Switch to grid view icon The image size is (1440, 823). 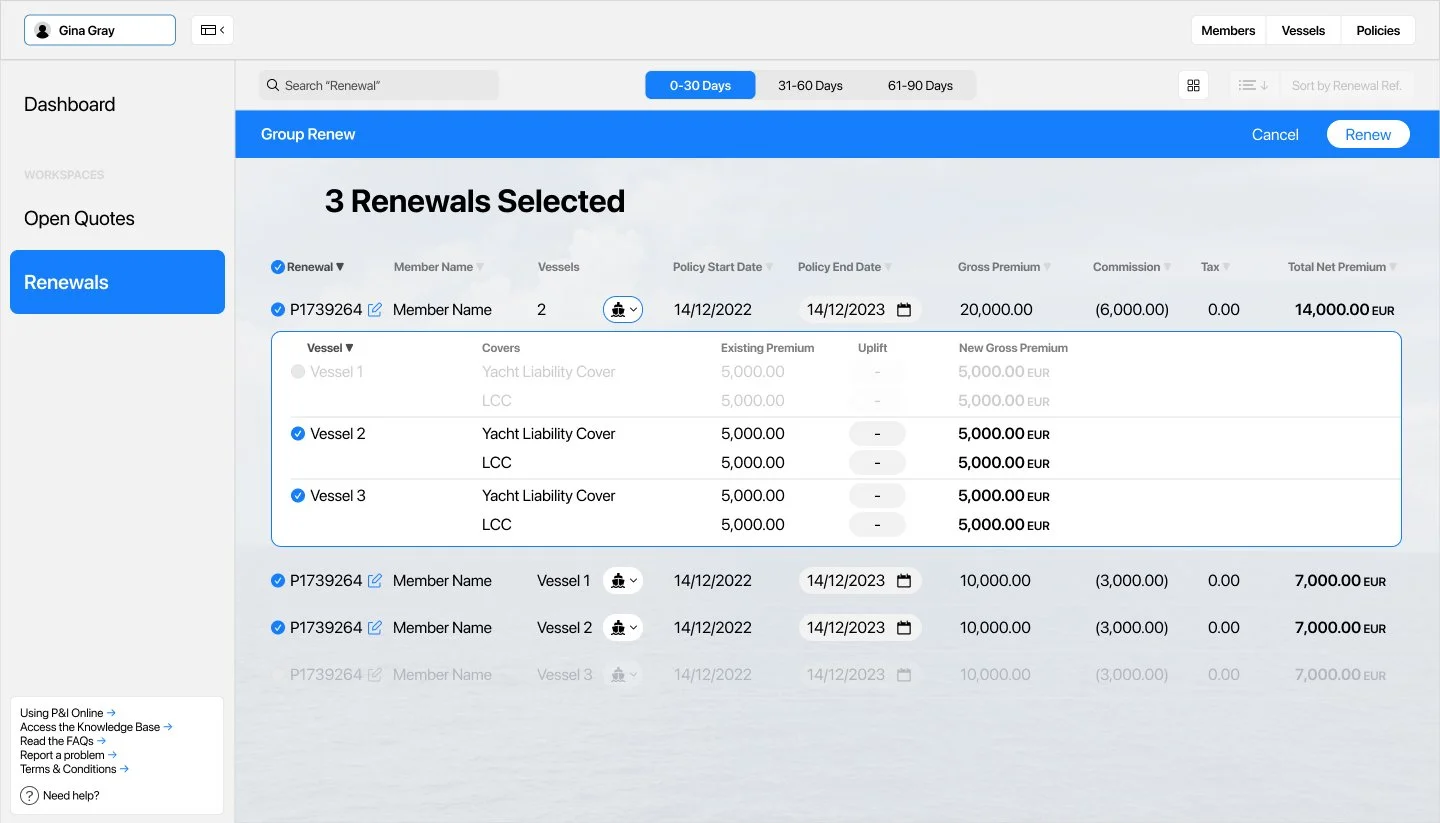coord(1193,85)
